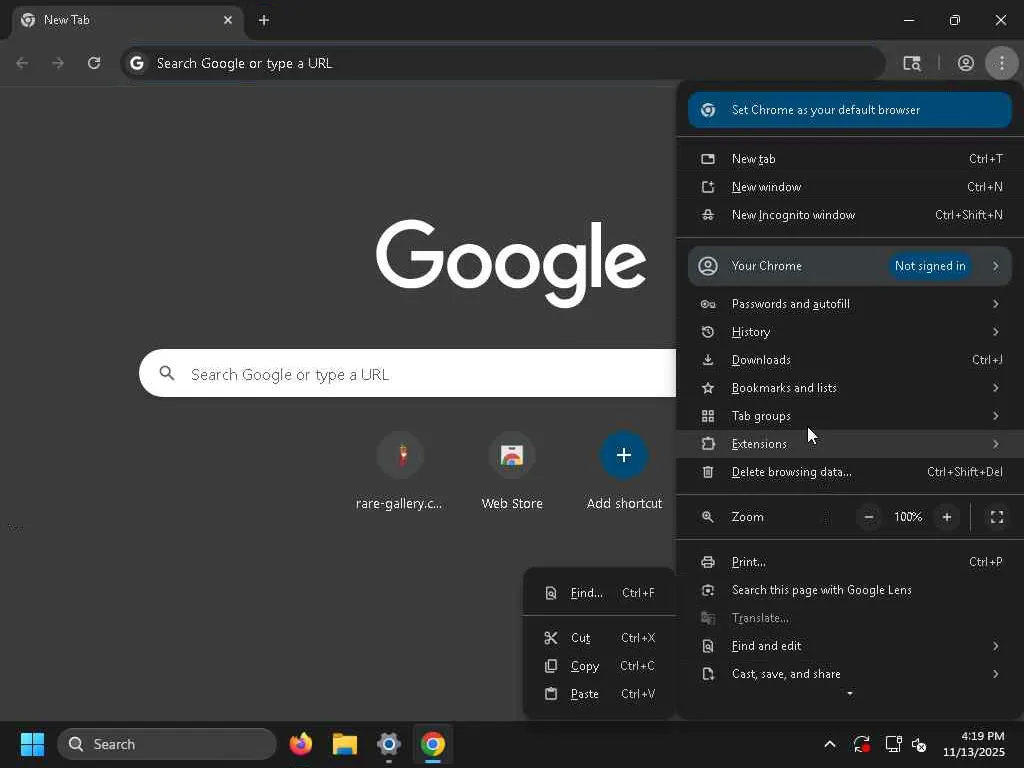
Task: Expand Tab groups submenu
Action: coord(850,416)
